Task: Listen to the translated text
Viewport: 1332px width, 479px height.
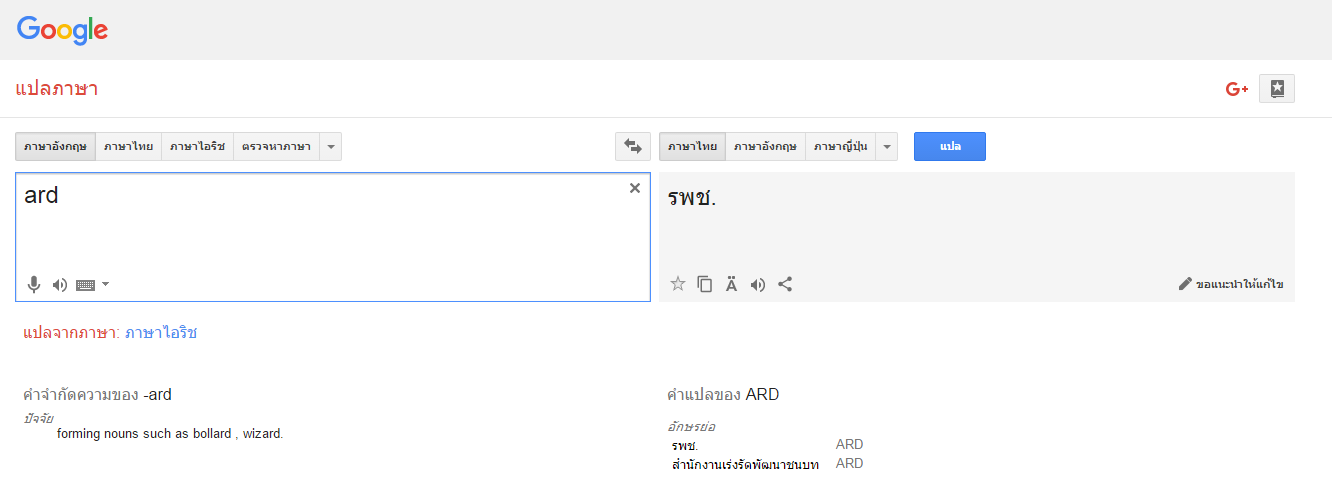Action: 758,284
